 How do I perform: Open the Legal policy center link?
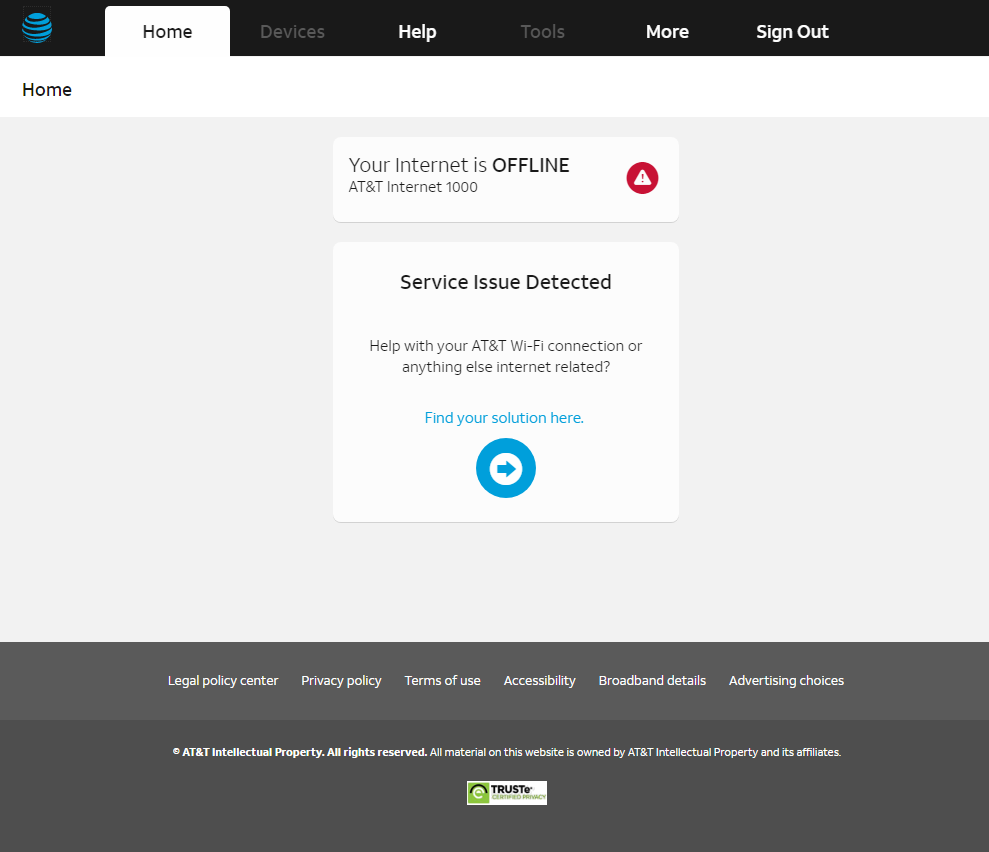[223, 681]
